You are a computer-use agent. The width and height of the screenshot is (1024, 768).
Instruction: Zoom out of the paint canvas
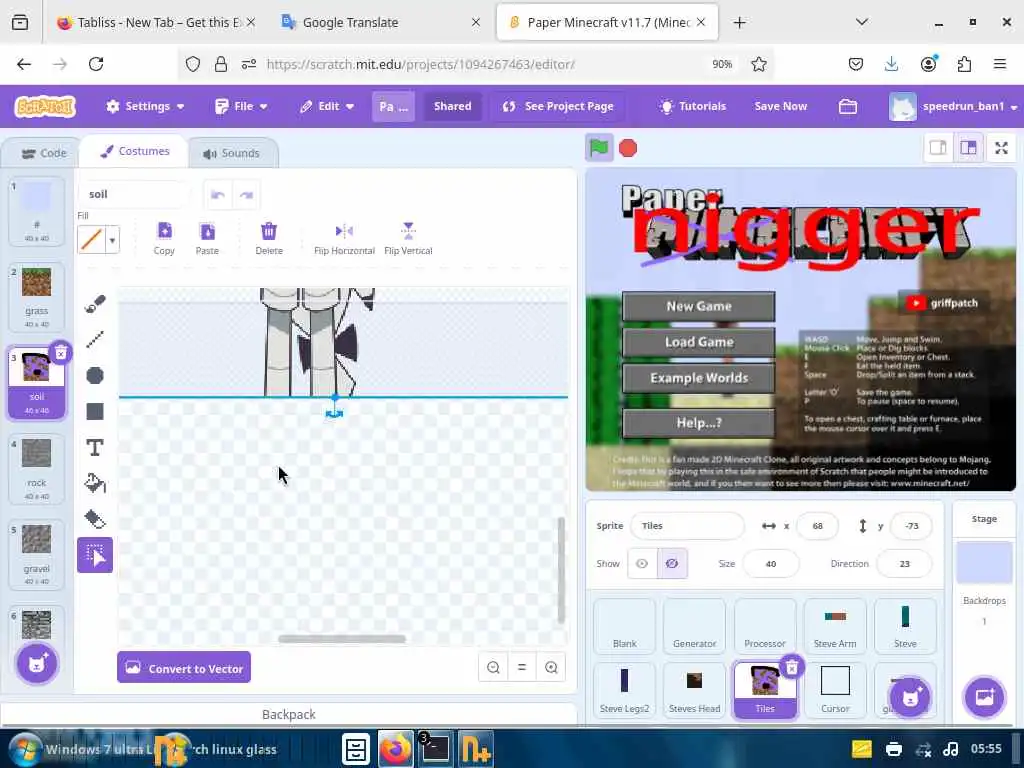[493, 667]
